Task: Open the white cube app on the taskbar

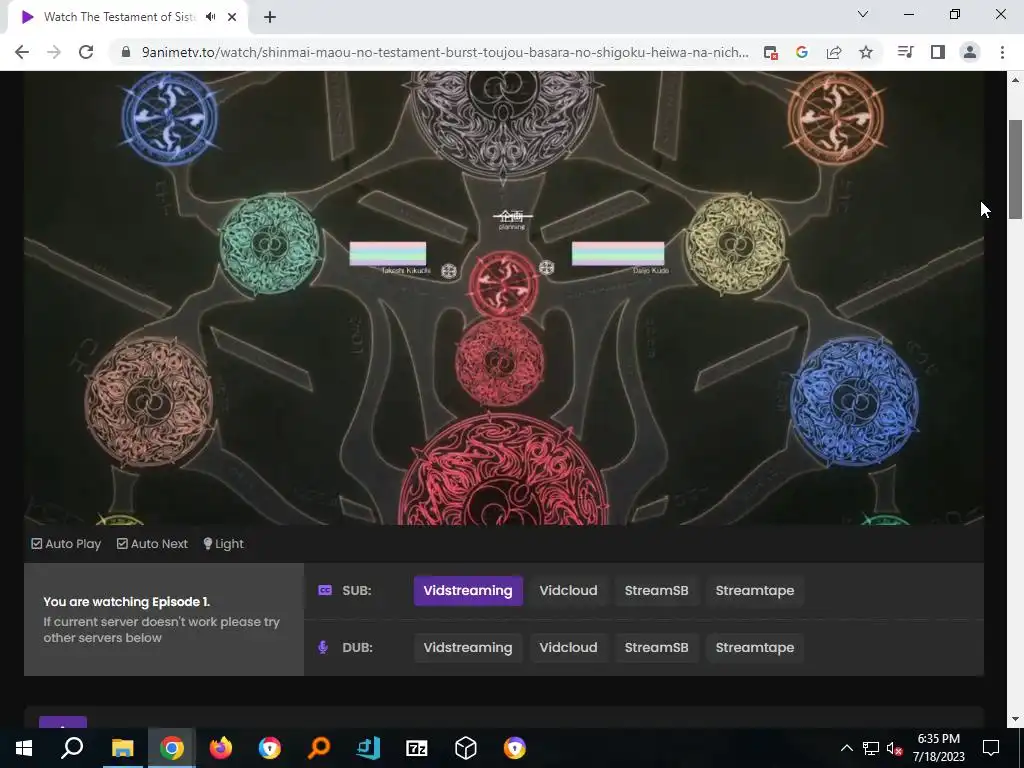Action: (466, 748)
